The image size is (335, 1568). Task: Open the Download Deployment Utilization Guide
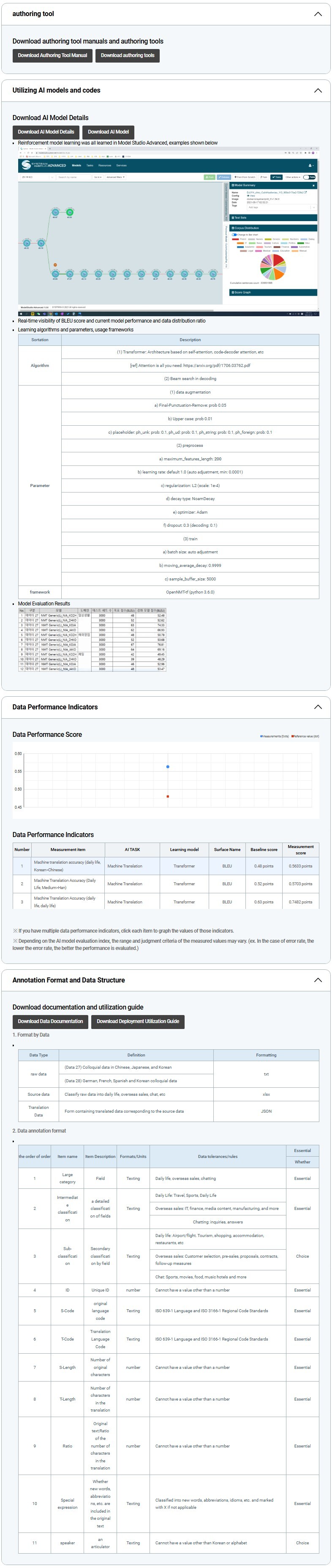[x=137, y=1021]
